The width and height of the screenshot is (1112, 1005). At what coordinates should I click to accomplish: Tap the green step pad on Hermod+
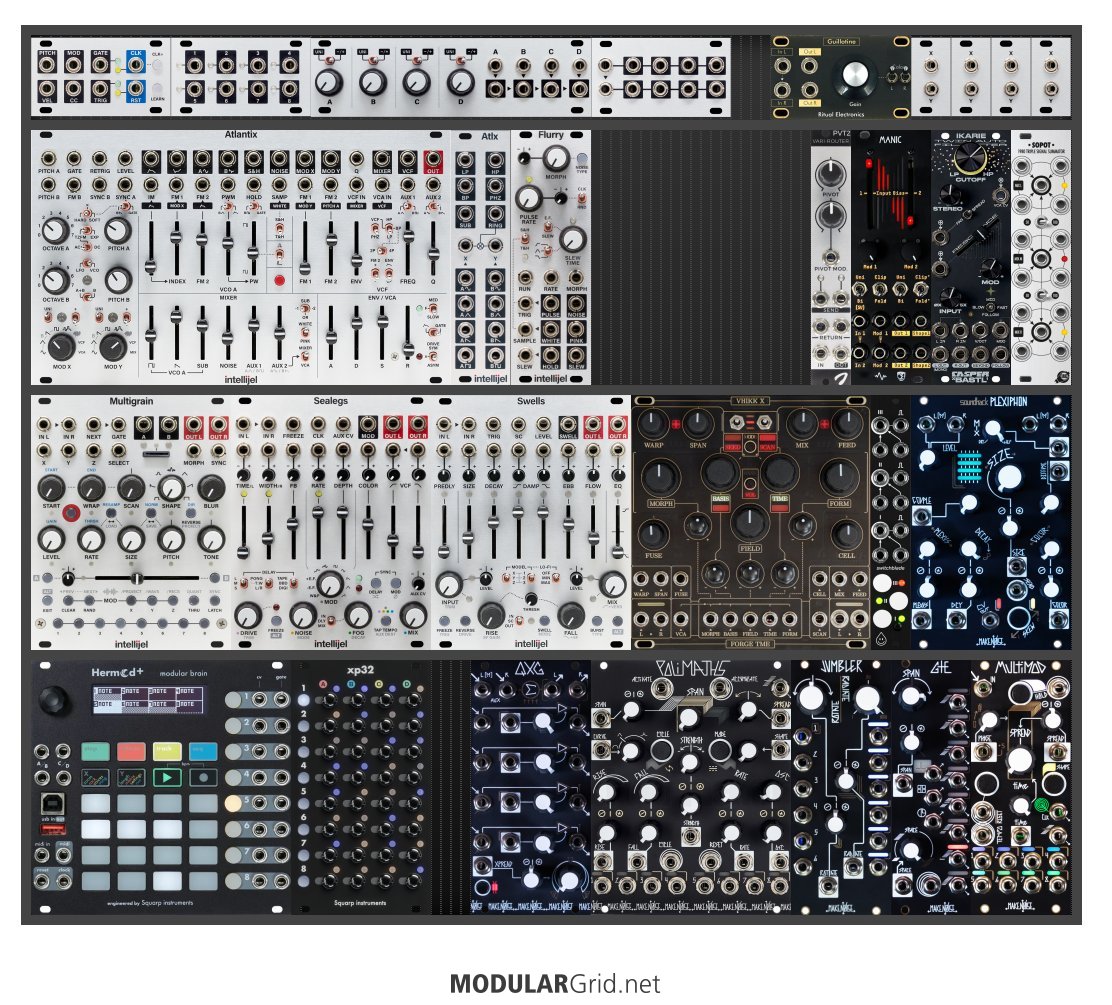click(95, 750)
